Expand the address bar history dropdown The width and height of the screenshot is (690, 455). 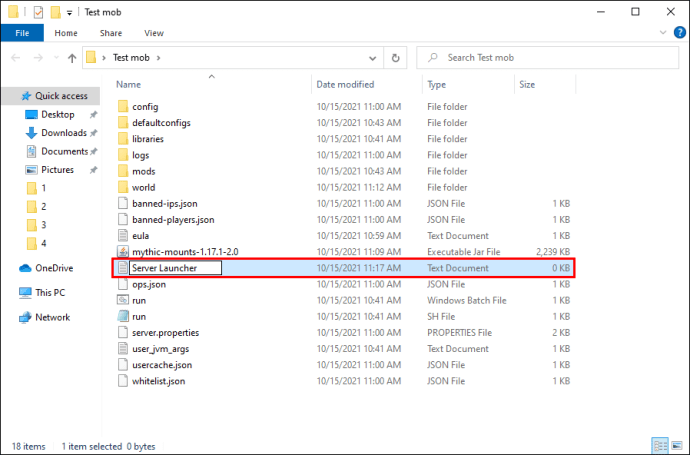[x=372, y=58]
